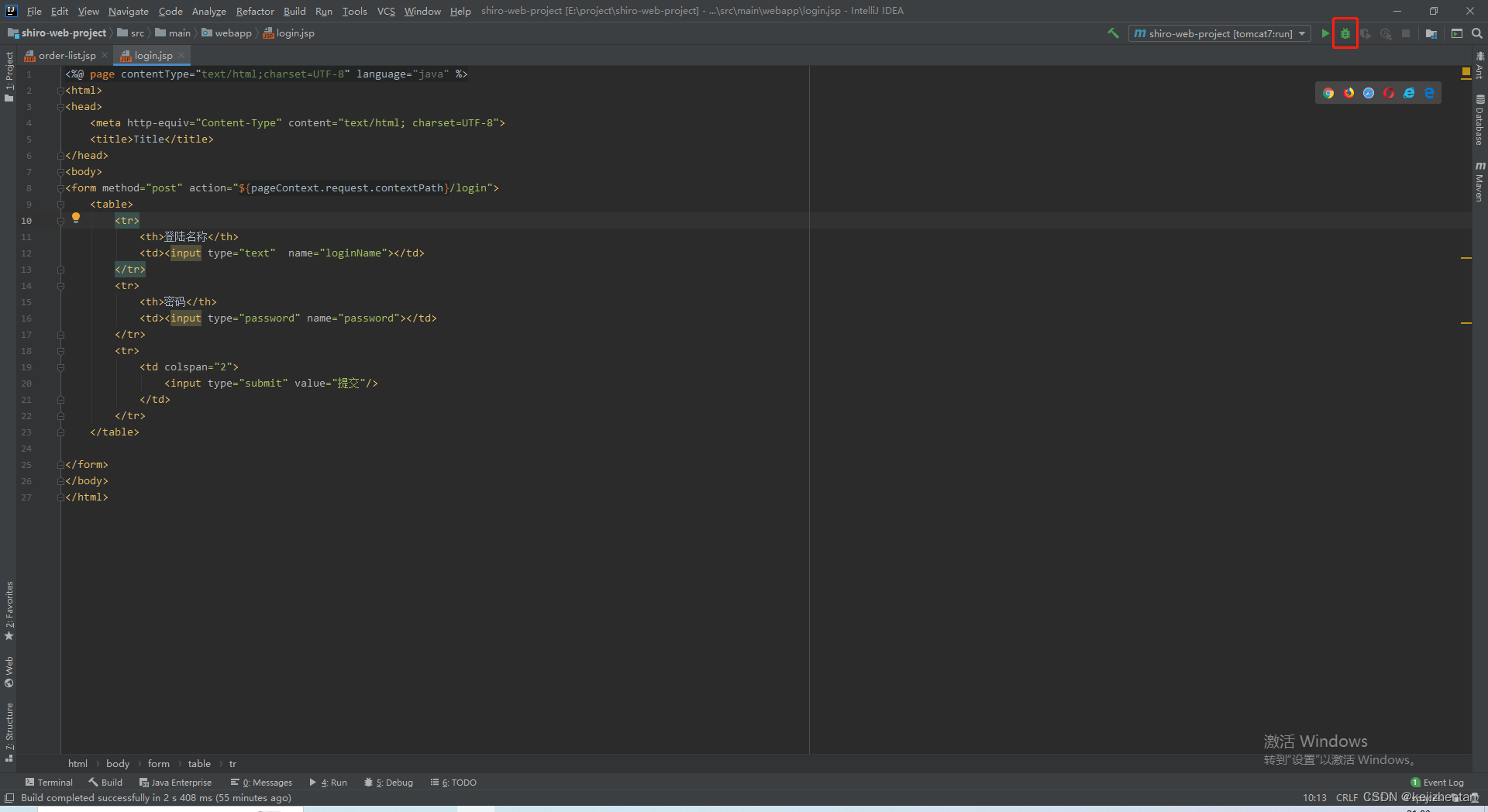
Task: Close the order-list.jsp tab
Action: (x=105, y=55)
